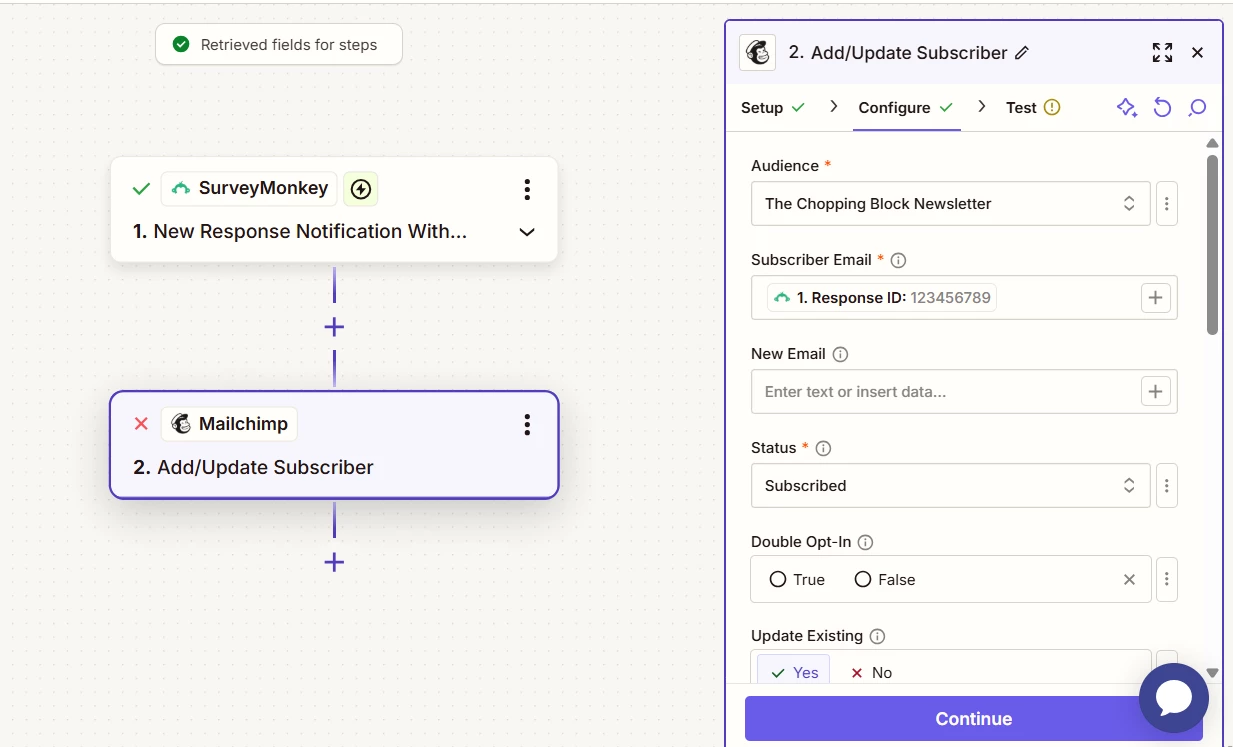The width and height of the screenshot is (1233, 747).
Task: Click the scrollbar up arrow in panel
Action: point(1212,143)
